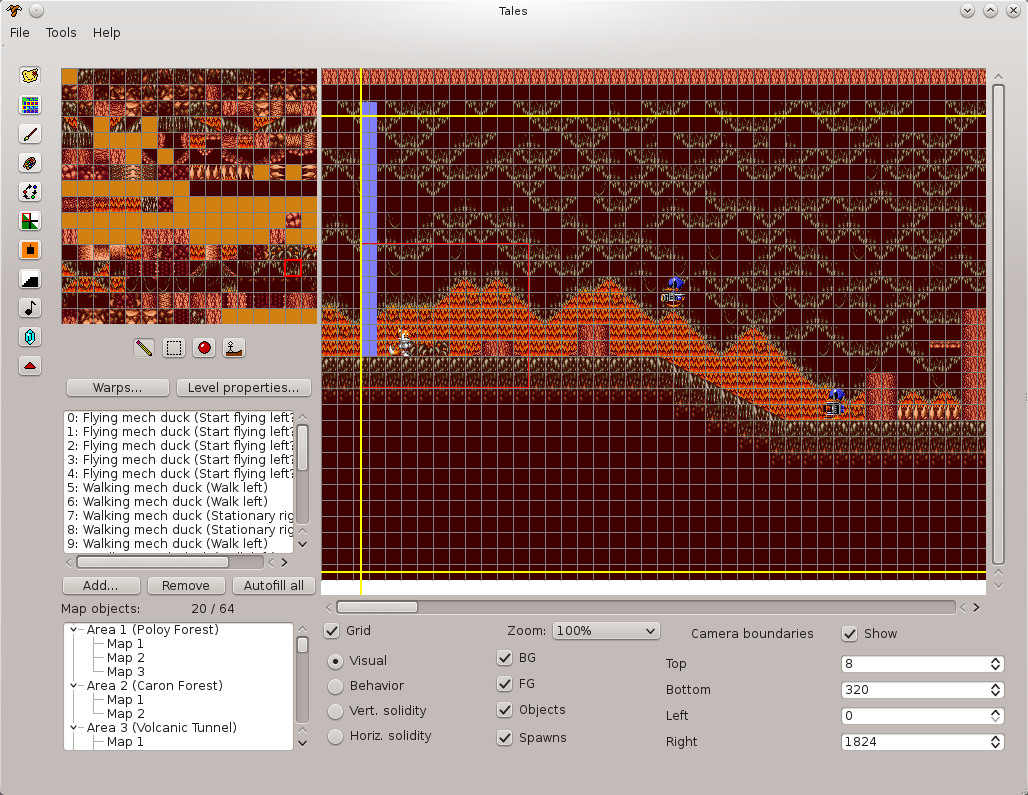Collapse Area 1 (Poloy Forest) tree node
This screenshot has width=1028, height=795.
74,630
